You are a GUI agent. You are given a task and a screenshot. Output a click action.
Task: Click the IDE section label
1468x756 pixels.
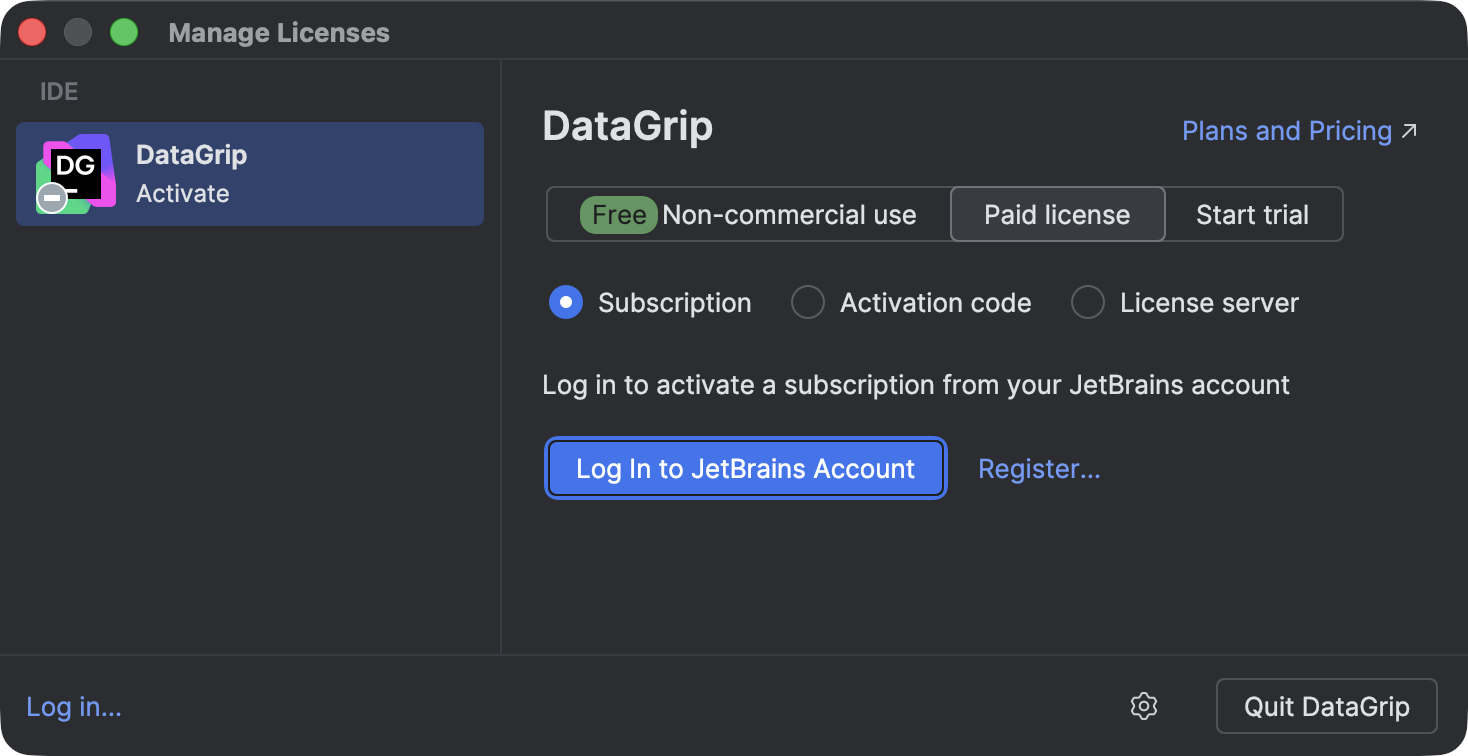[59, 92]
